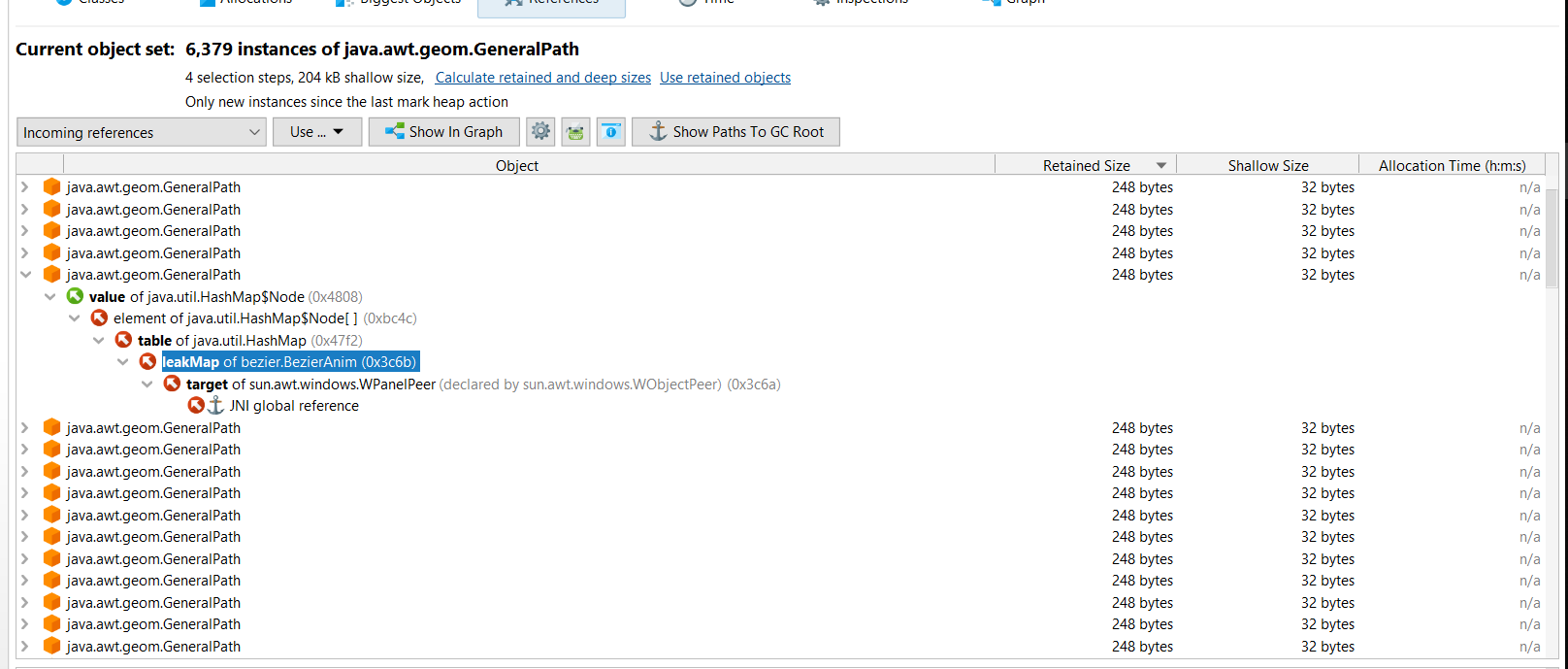The image size is (1568, 669).
Task: Click "n/a" in the expanded GeneralPath row
Action: pyautogui.click(x=1529, y=274)
